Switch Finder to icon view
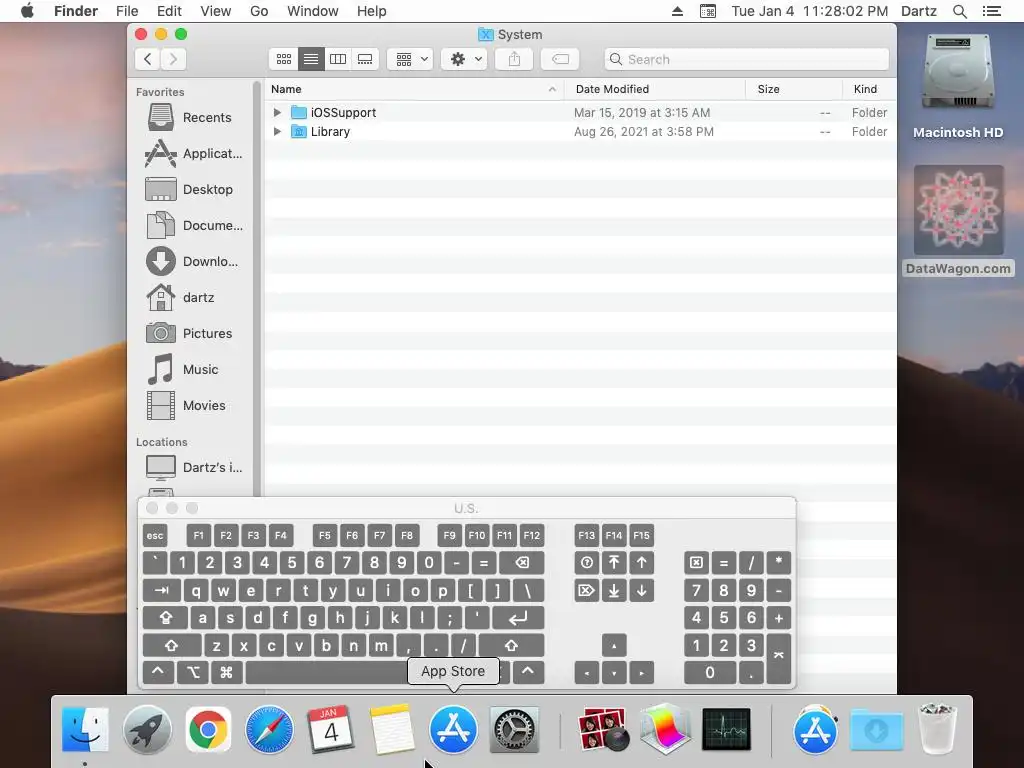The width and height of the screenshot is (1024, 768). (283, 59)
